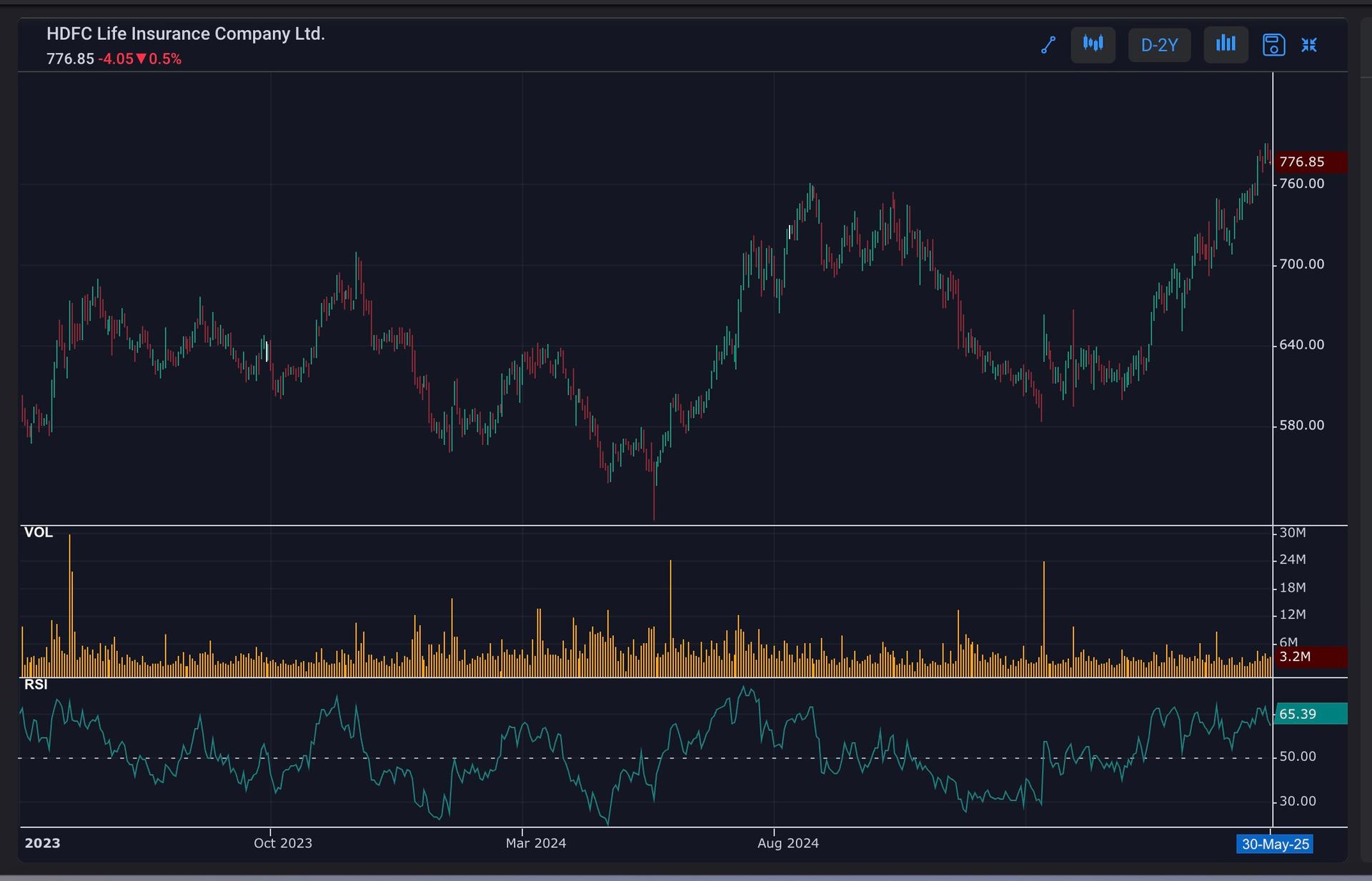Click the HDFC Life Insurance Company Ltd. title
This screenshot has height=881, width=1372.
point(186,34)
